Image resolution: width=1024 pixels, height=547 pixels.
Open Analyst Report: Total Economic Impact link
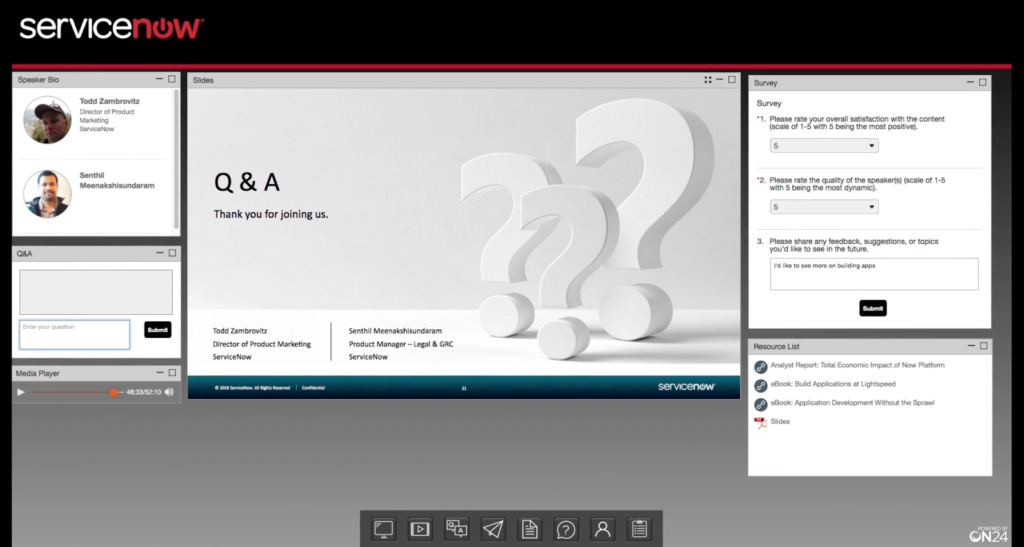857,365
